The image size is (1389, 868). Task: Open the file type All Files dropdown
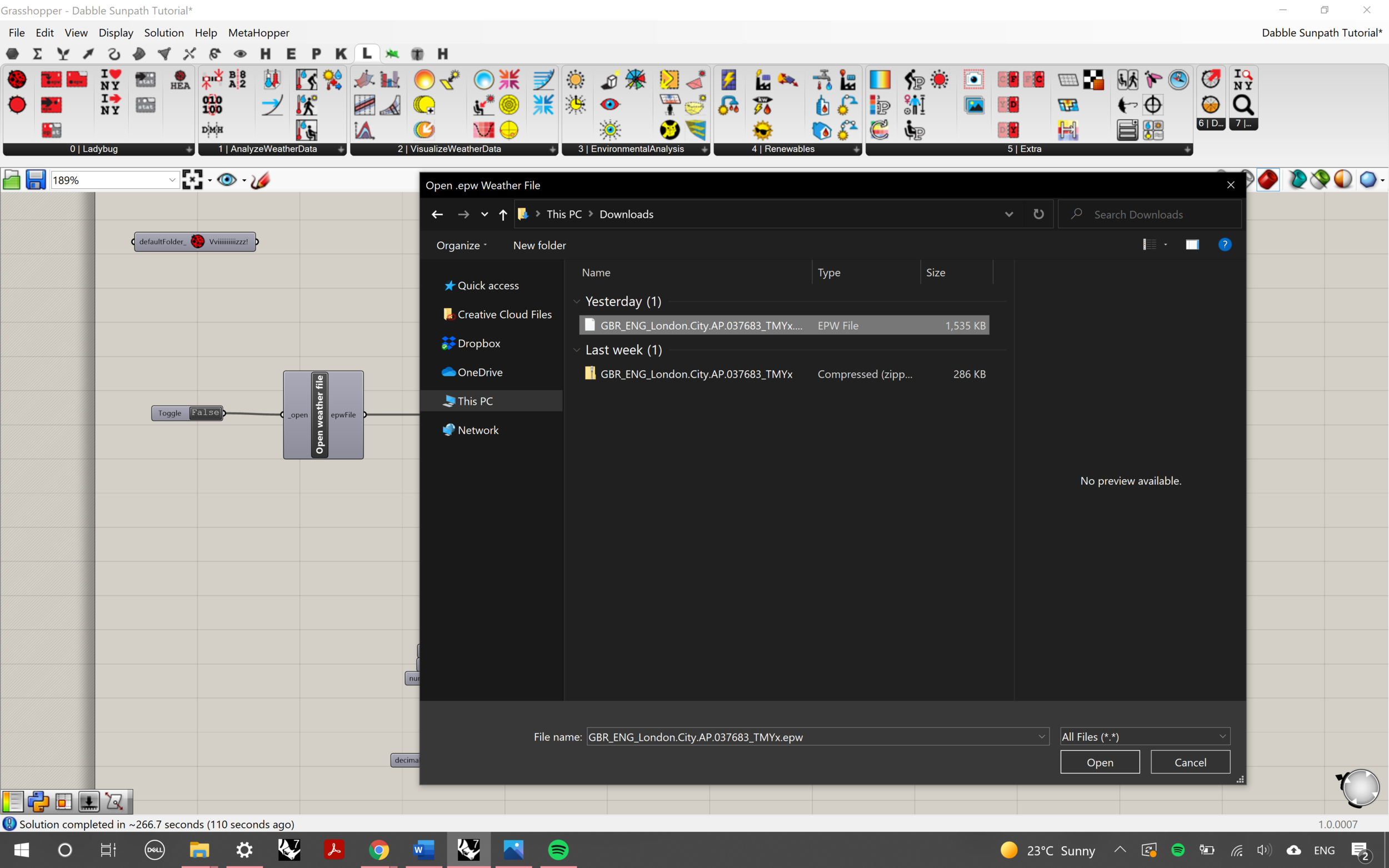(1144, 736)
